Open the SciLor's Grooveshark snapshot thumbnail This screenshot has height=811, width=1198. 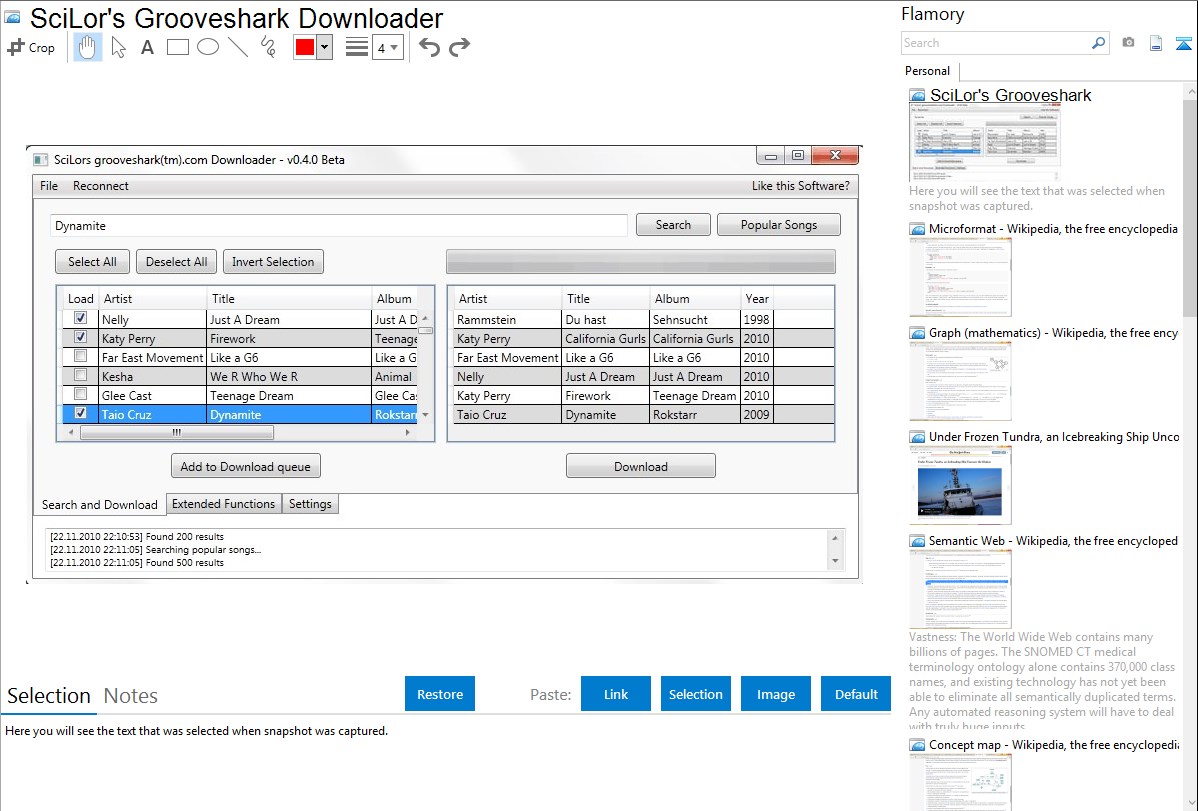pyautogui.click(x=985, y=143)
